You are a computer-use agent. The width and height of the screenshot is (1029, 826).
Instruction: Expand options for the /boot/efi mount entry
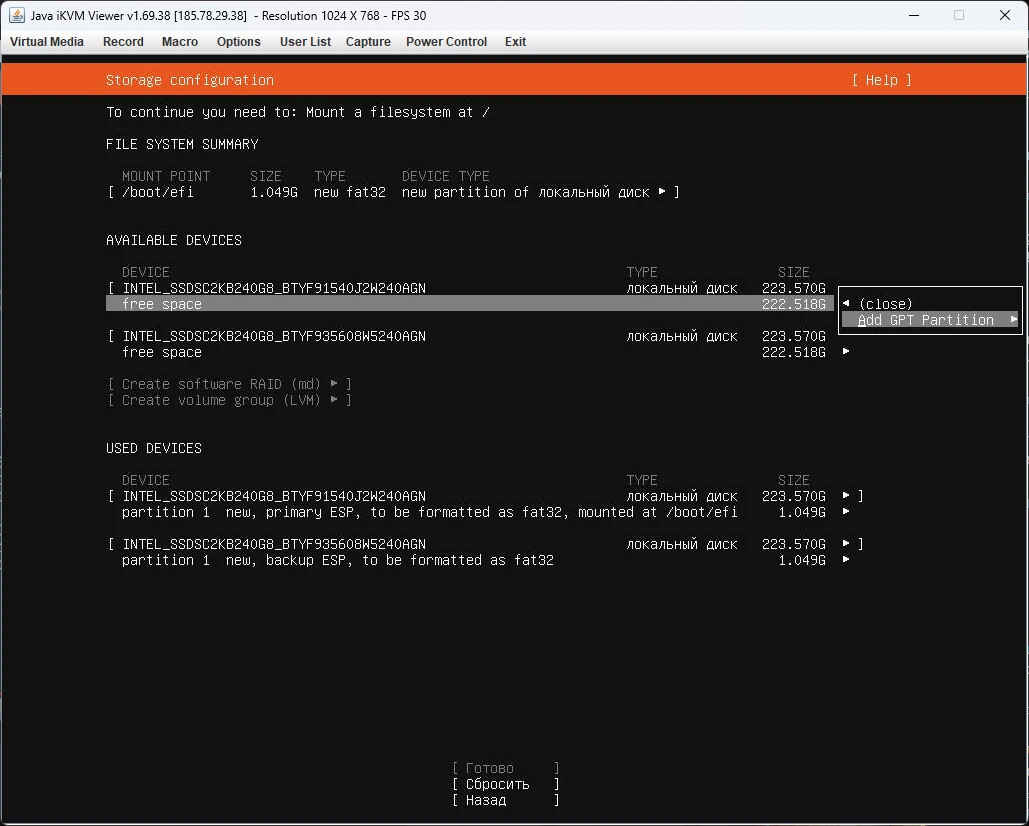pyautogui.click(x=662, y=192)
